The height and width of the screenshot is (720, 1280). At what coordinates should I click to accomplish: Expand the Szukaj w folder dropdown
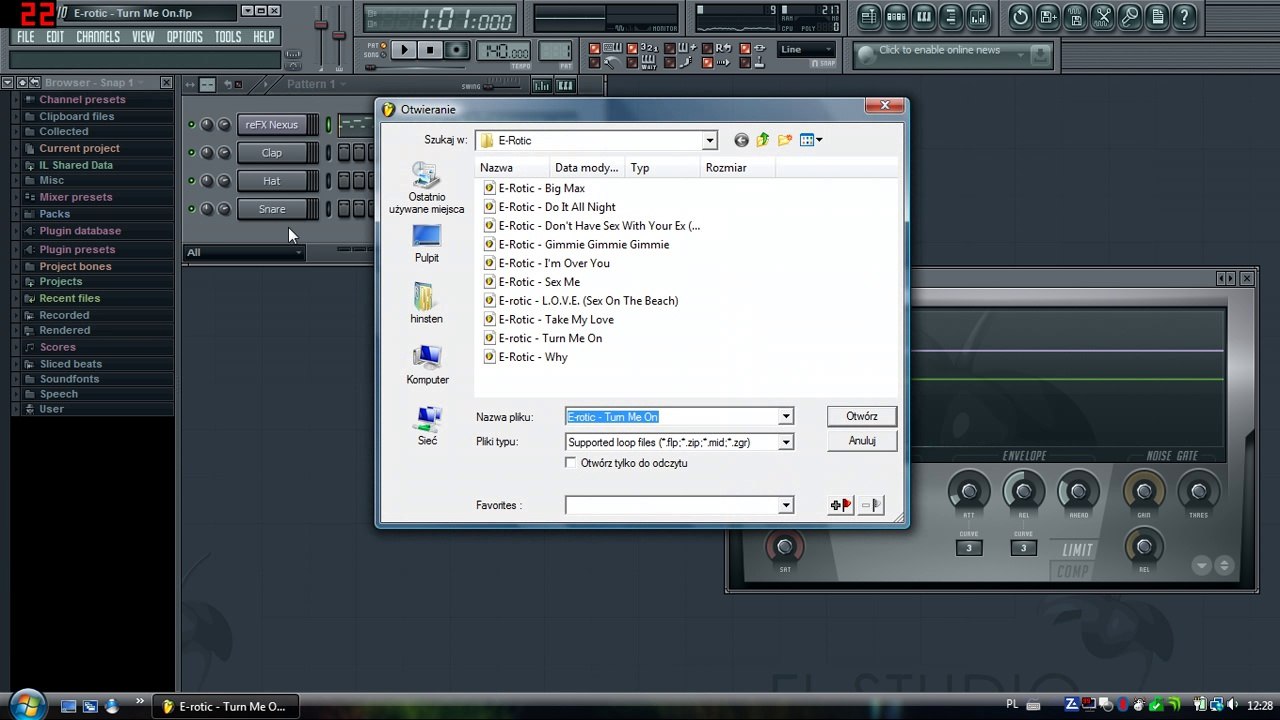point(709,140)
